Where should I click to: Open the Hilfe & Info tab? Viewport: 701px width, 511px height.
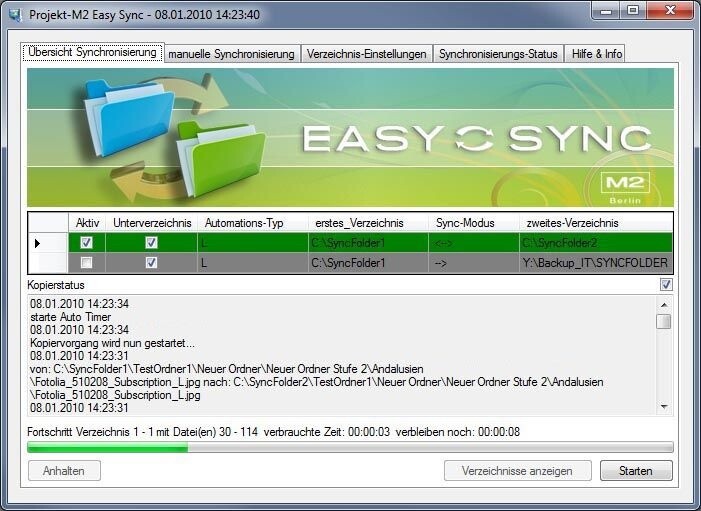(596, 54)
